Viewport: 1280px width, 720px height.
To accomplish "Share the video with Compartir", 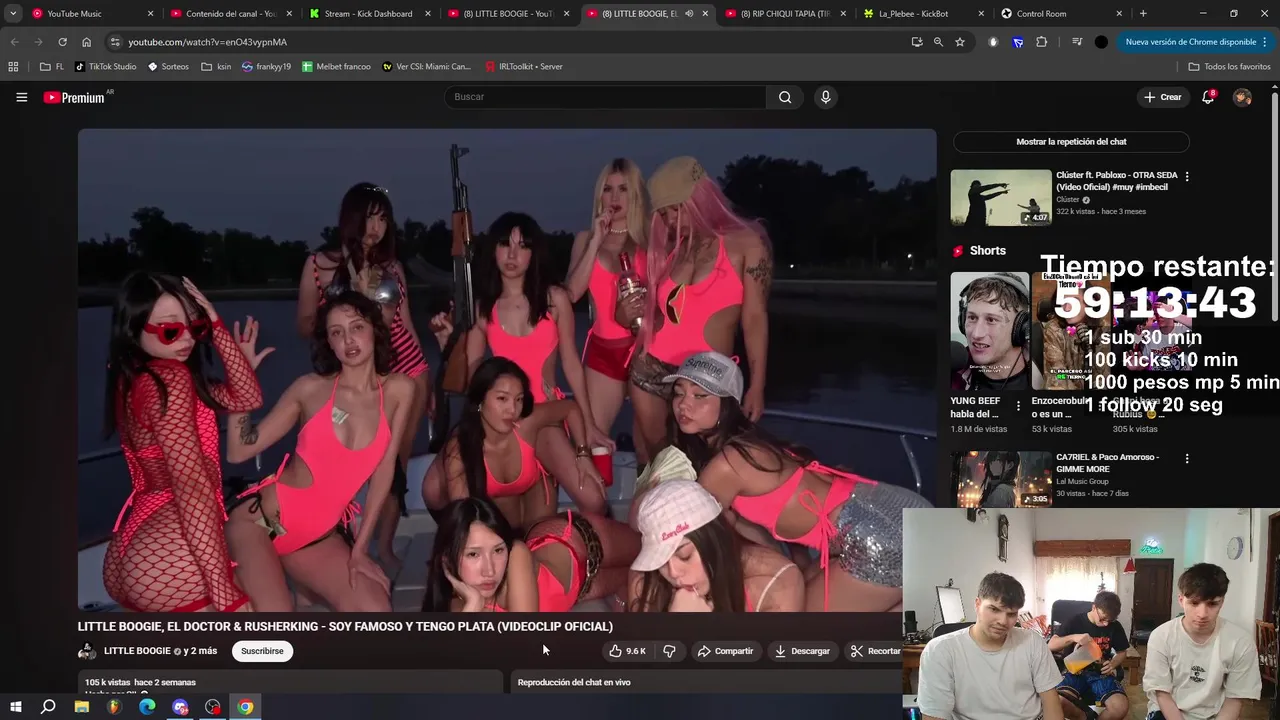I will pyautogui.click(x=725, y=651).
